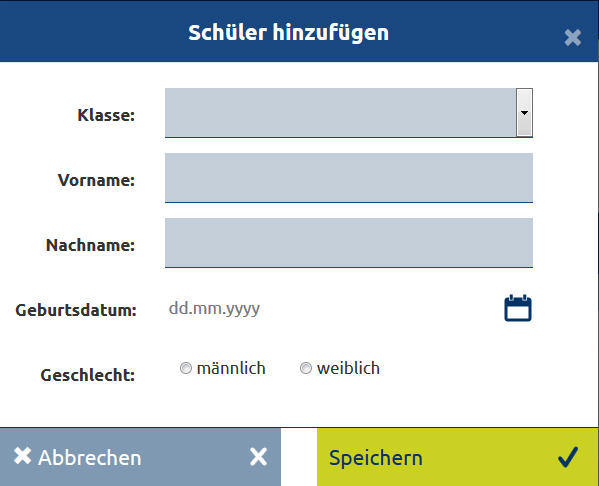599x486 pixels.
Task: Click the Geburtsdatum label
Action: pos(76,310)
